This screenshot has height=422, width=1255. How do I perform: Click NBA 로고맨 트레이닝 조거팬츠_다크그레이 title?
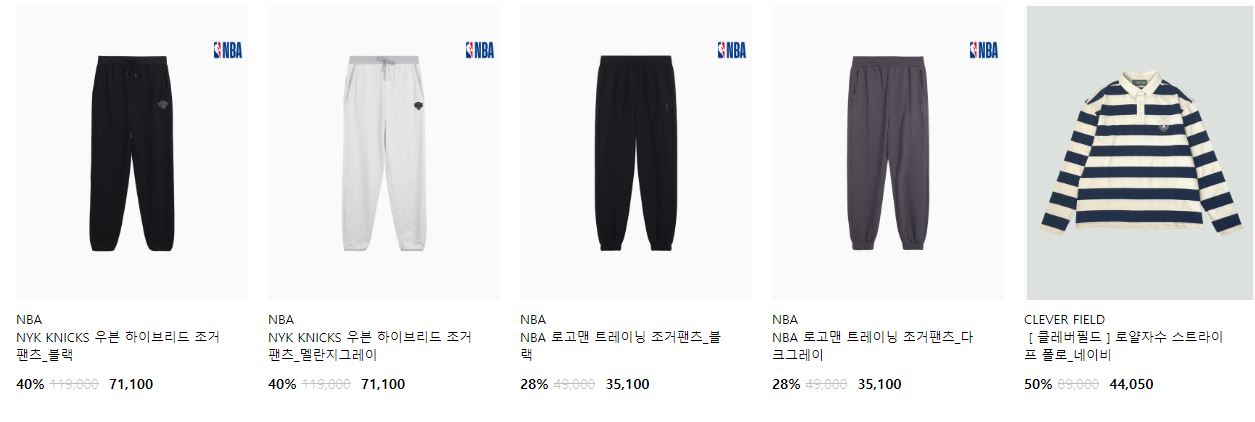[873, 346]
